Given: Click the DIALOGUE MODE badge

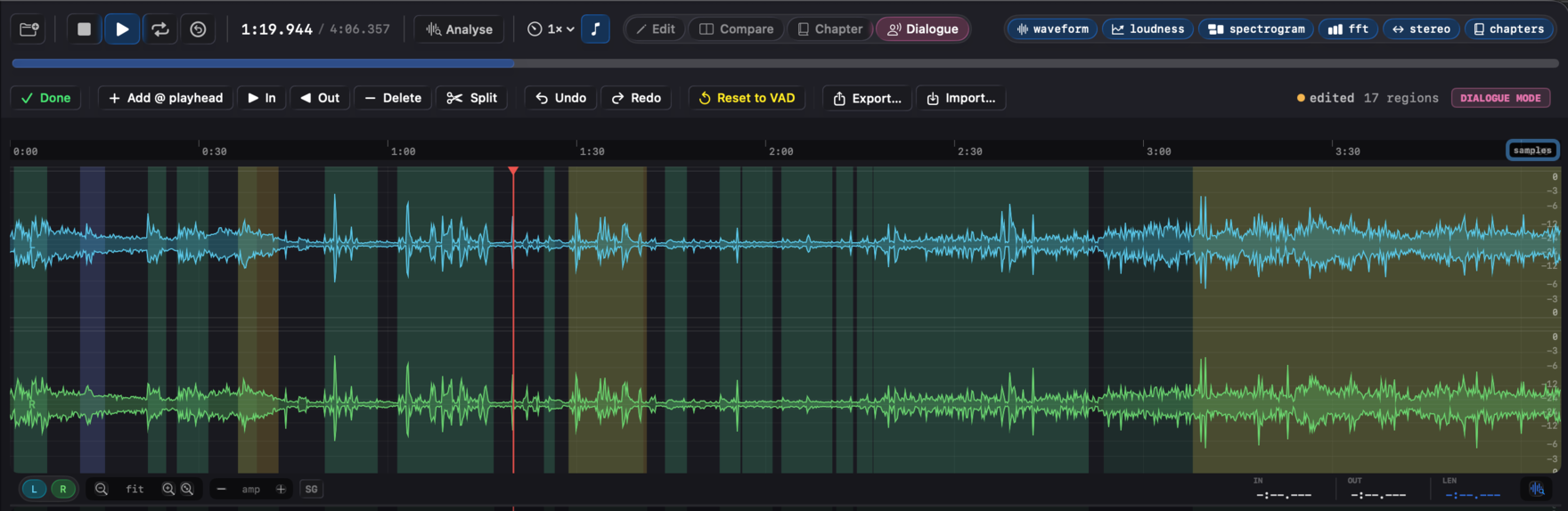Looking at the screenshot, I should 1501,98.
